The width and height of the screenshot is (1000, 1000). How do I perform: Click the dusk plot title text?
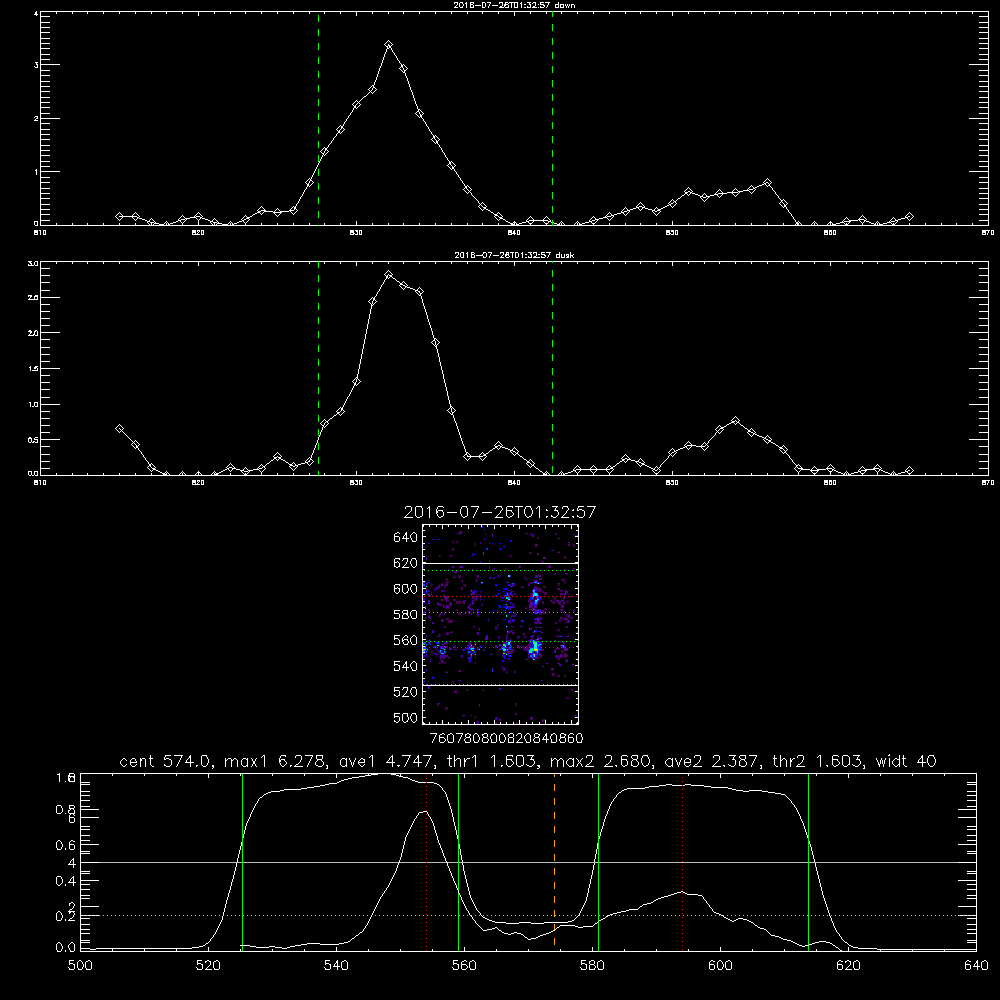click(514, 255)
